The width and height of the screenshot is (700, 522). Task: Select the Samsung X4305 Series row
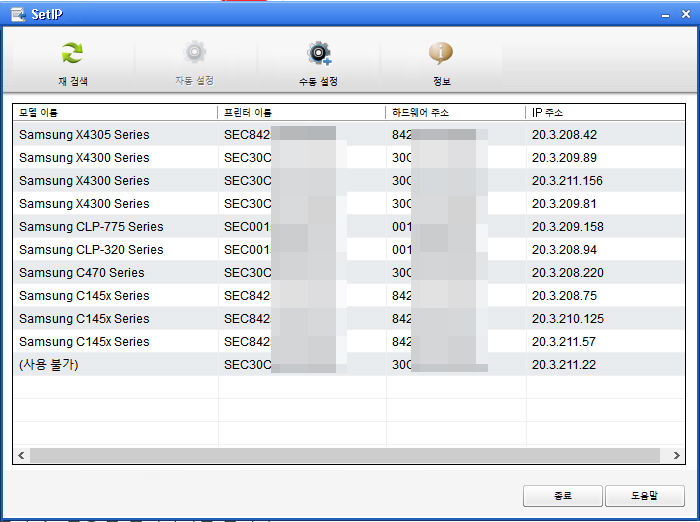pos(349,134)
